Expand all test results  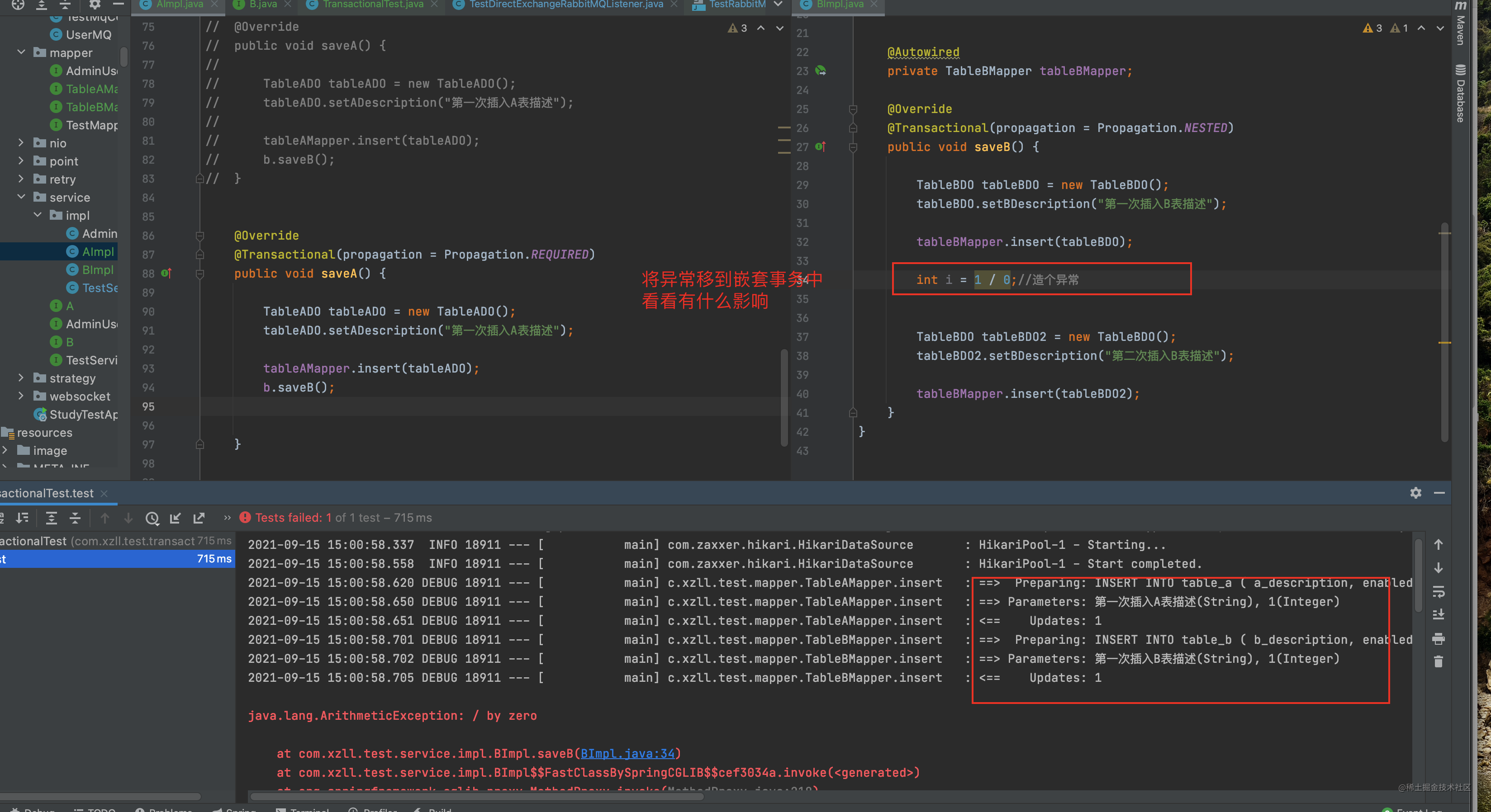point(52,518)
